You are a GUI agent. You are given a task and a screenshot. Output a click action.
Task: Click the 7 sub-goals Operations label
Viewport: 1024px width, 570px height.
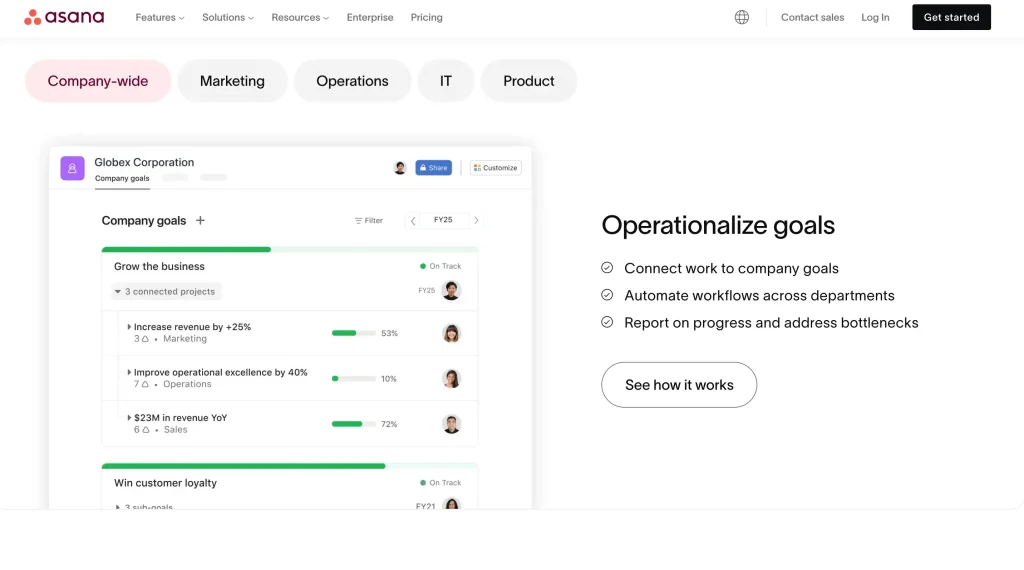click(172, 384)
